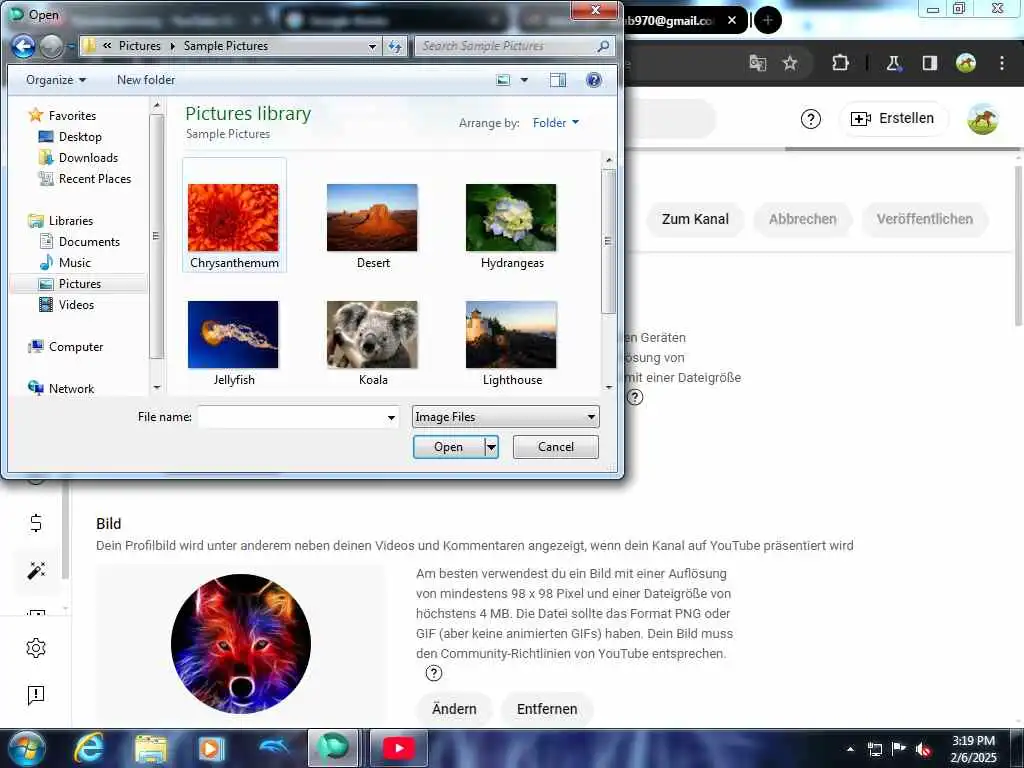Select the Koala picture thumbnail

point(372,336)
